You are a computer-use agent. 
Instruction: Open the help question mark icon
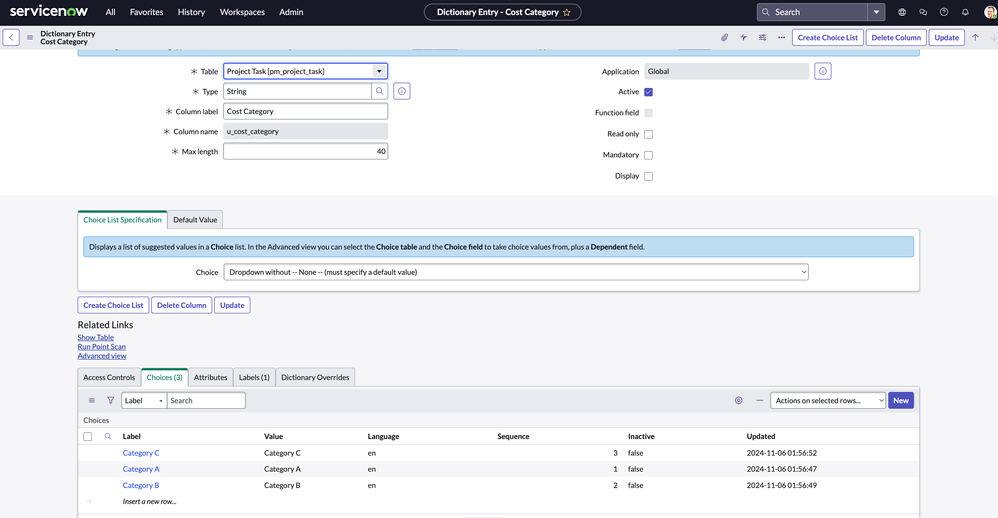point(944,12)
